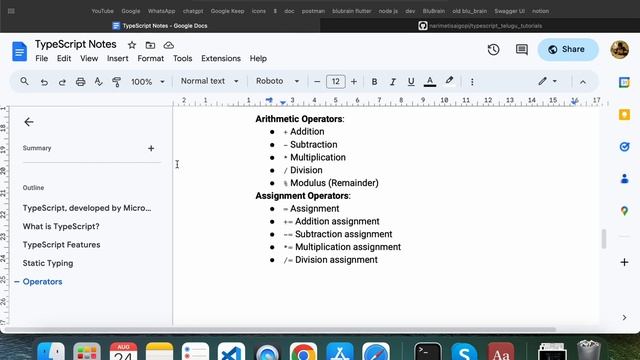Open more toolbar options
The height and width of the screenshot is (360, 640).
pyautogui.click(x=472, y=82)
